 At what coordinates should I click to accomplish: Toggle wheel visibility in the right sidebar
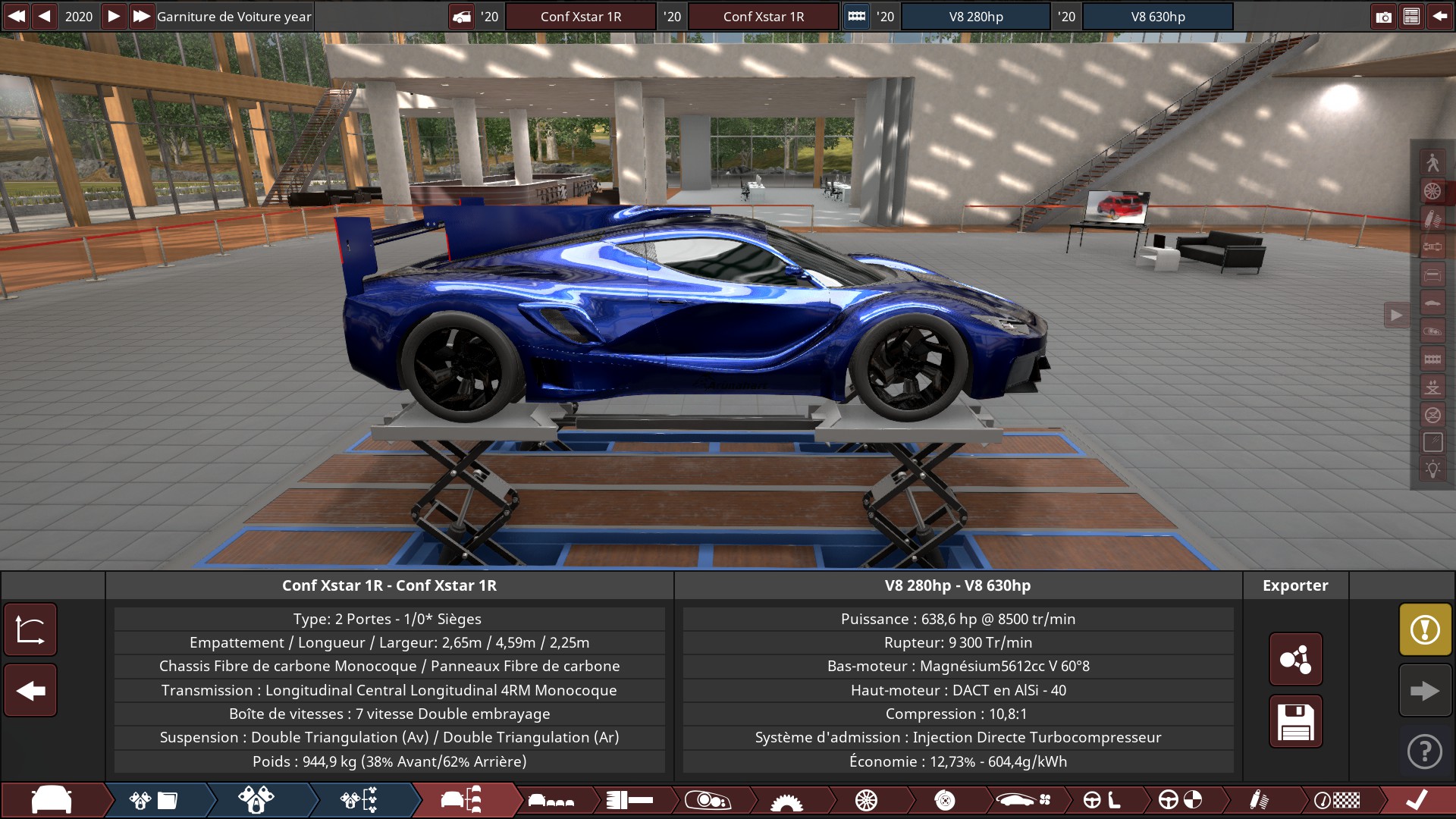coord(1432,190)
